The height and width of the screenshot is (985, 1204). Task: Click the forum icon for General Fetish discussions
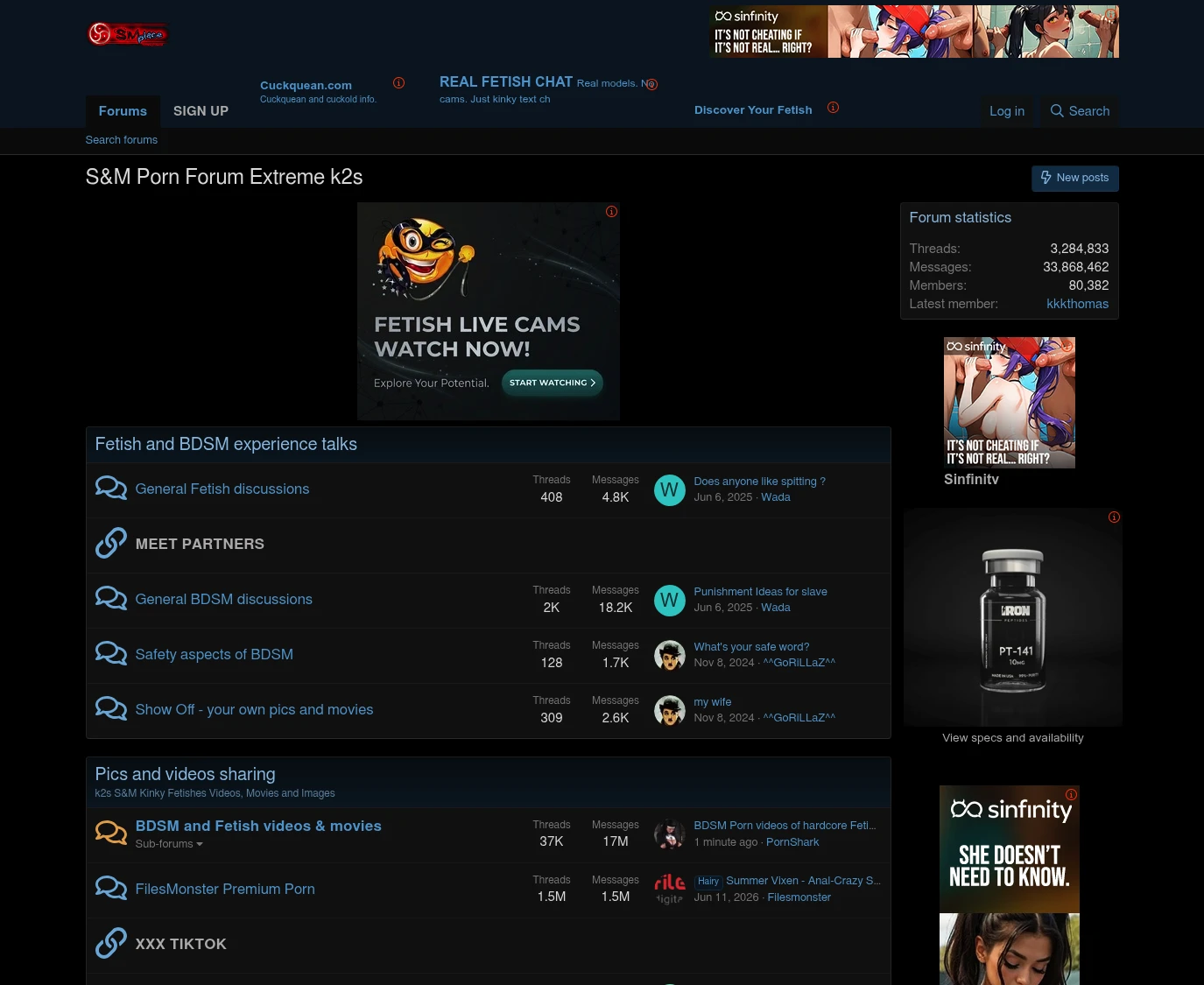[111, 489]
